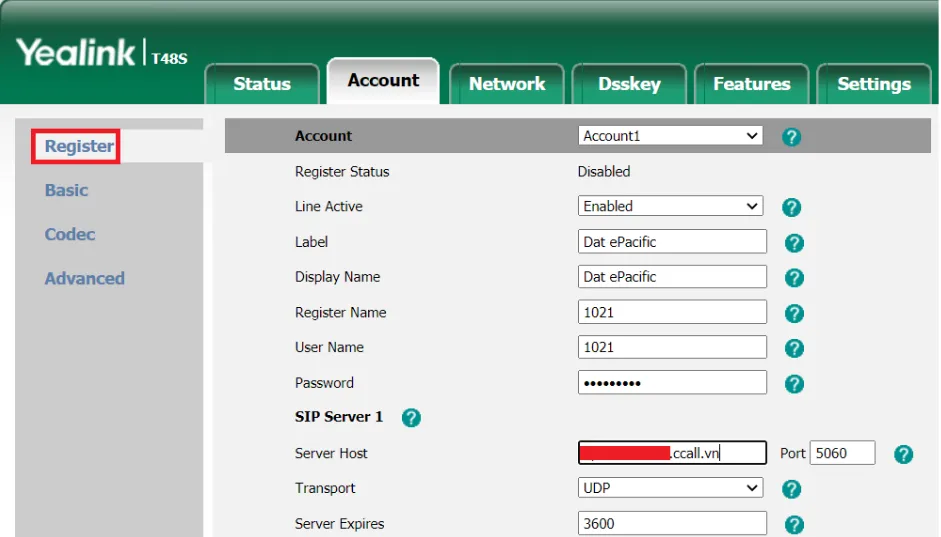
Task: Focus the Label input containing Dat ePacific
Action: click(x=672, y=241)
